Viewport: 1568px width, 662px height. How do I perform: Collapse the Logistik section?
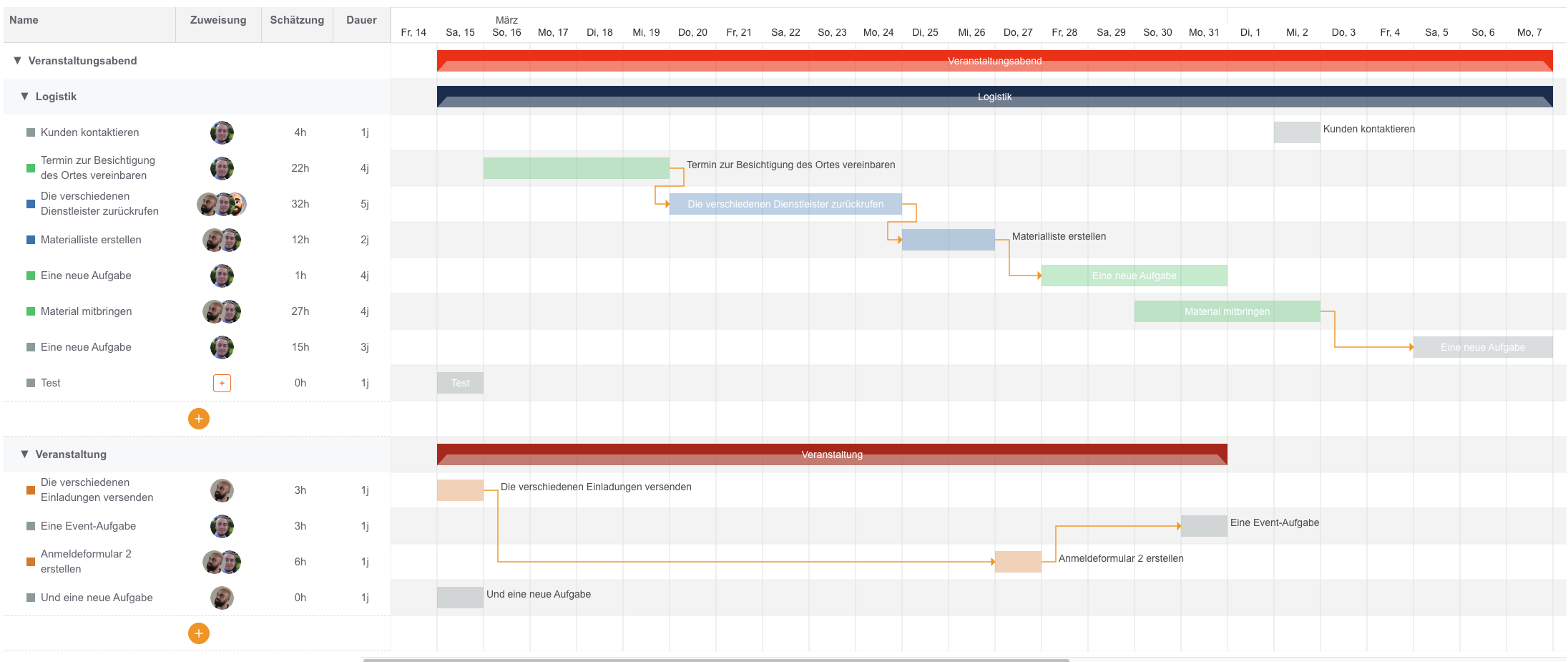point(24,97)
